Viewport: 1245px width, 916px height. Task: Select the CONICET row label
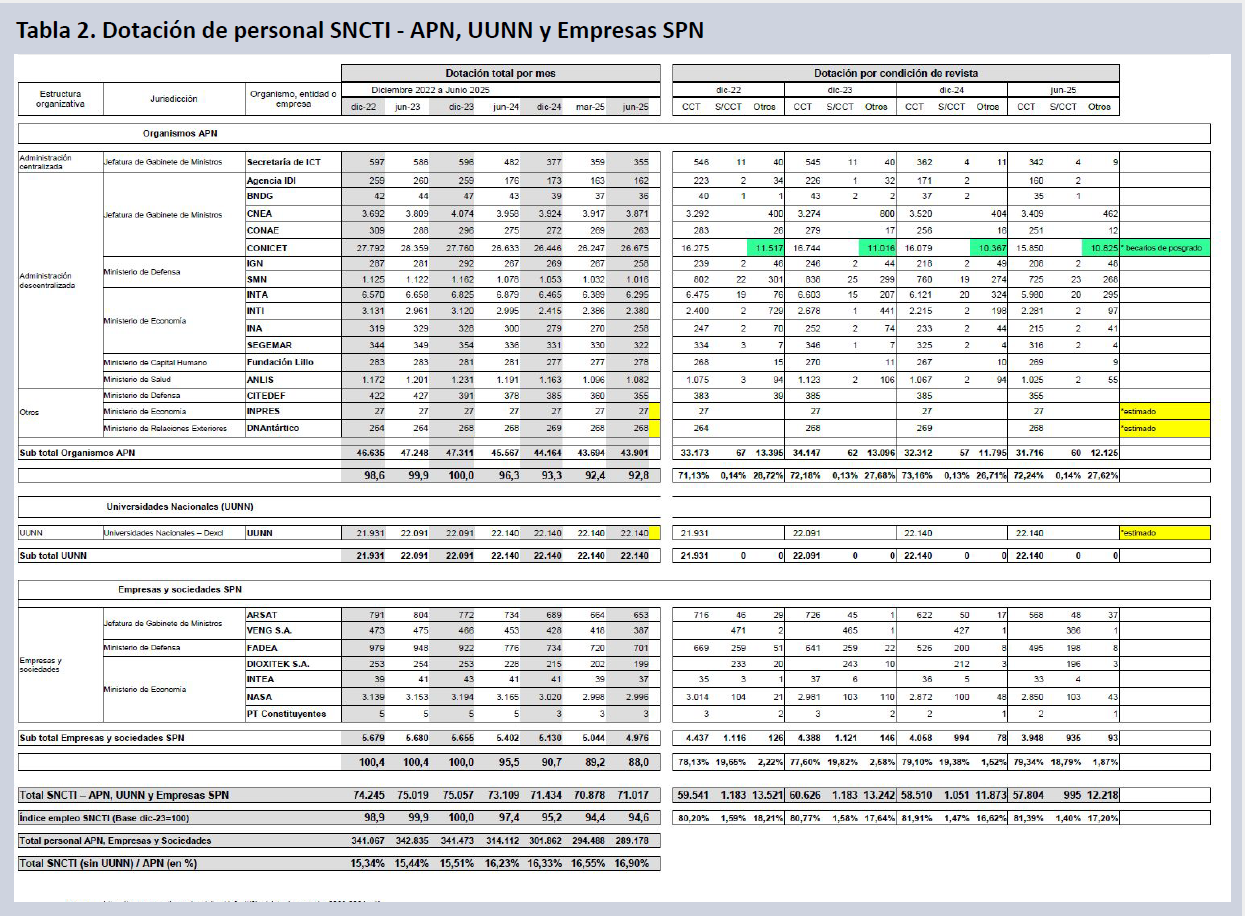coord(271,247)
